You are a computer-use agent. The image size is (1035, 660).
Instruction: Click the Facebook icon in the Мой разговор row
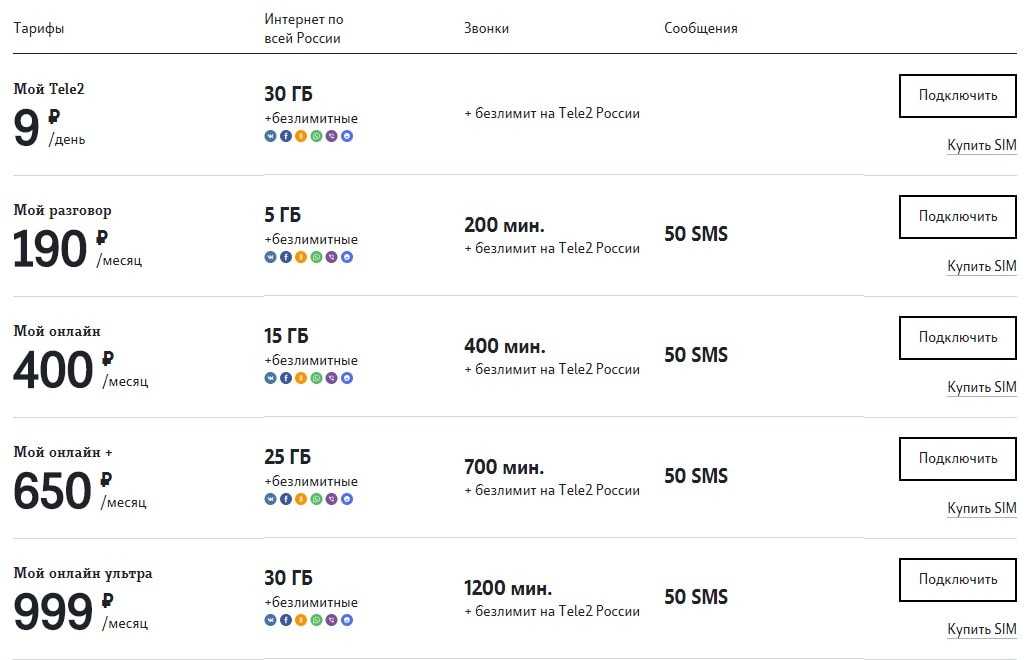click(286, 257)
